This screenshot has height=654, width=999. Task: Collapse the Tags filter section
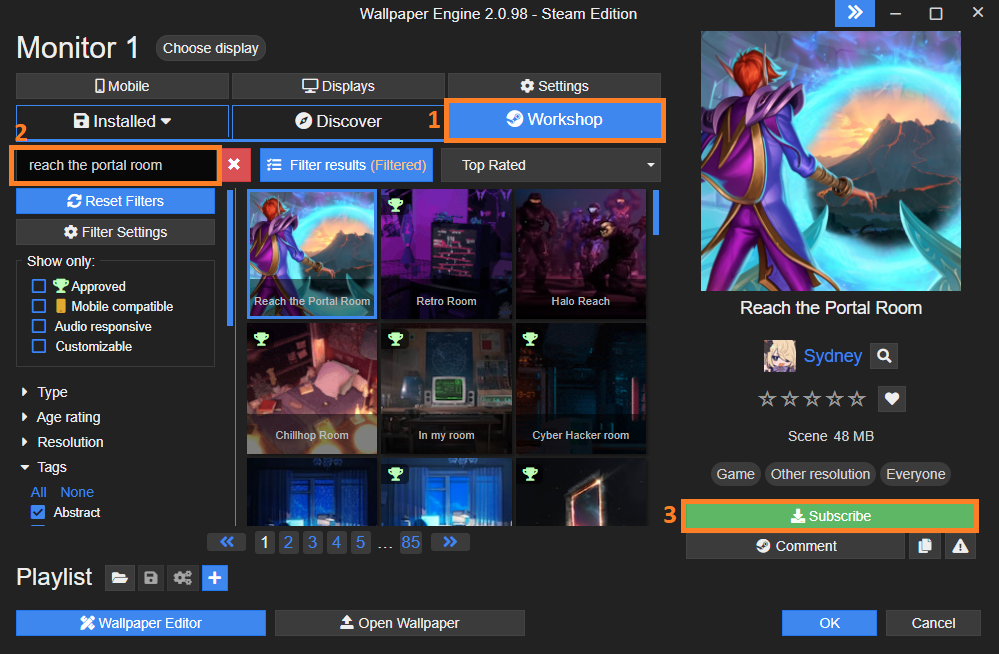pyautogui.click(x=43, y=467)
